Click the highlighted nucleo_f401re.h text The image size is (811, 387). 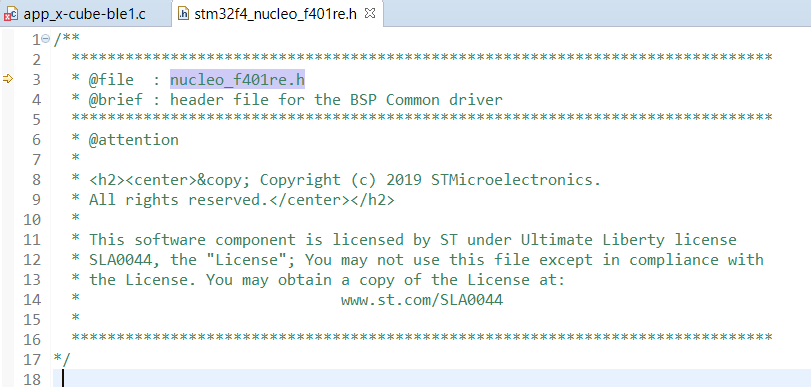point(237,80)
